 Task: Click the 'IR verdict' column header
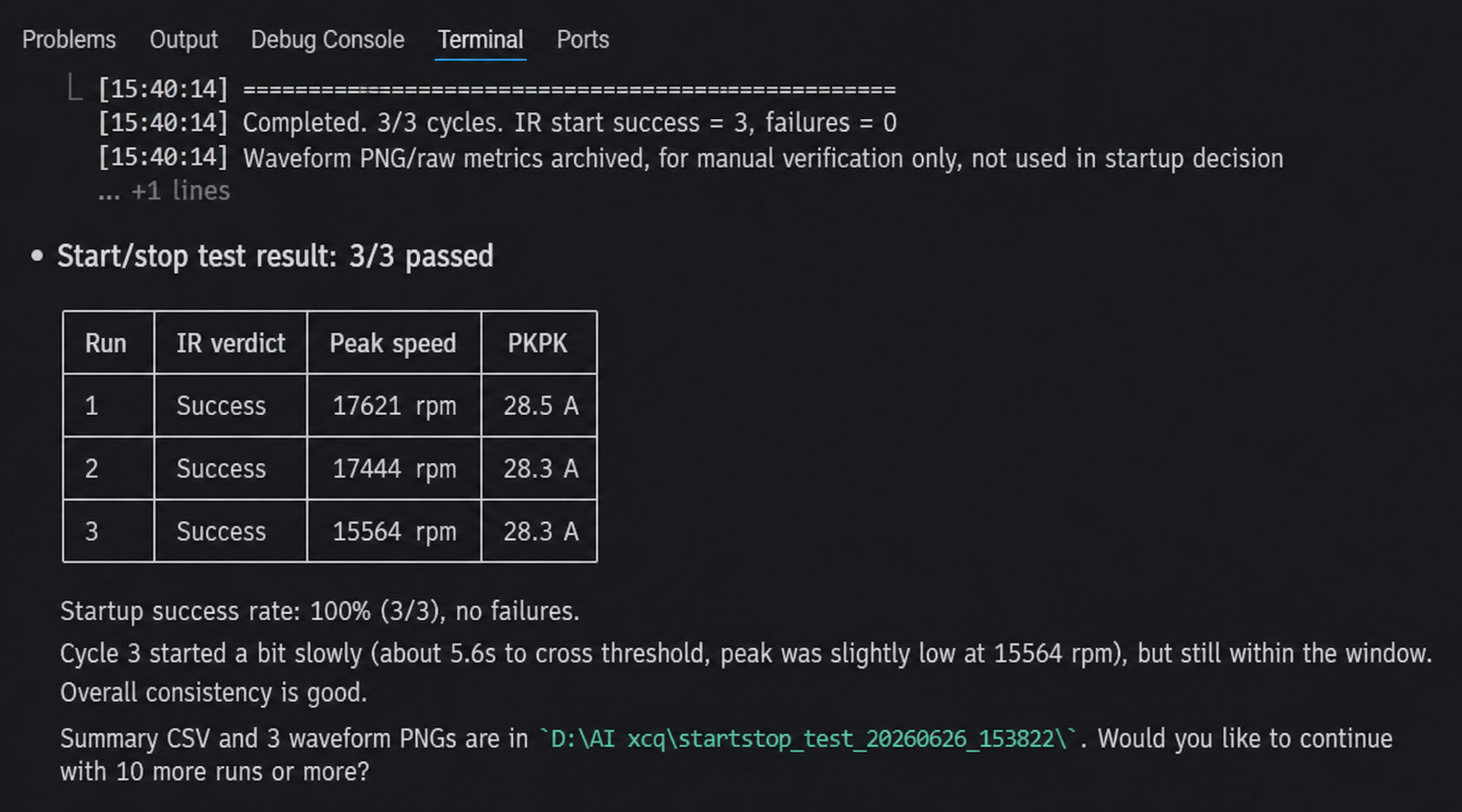point(230,343)
